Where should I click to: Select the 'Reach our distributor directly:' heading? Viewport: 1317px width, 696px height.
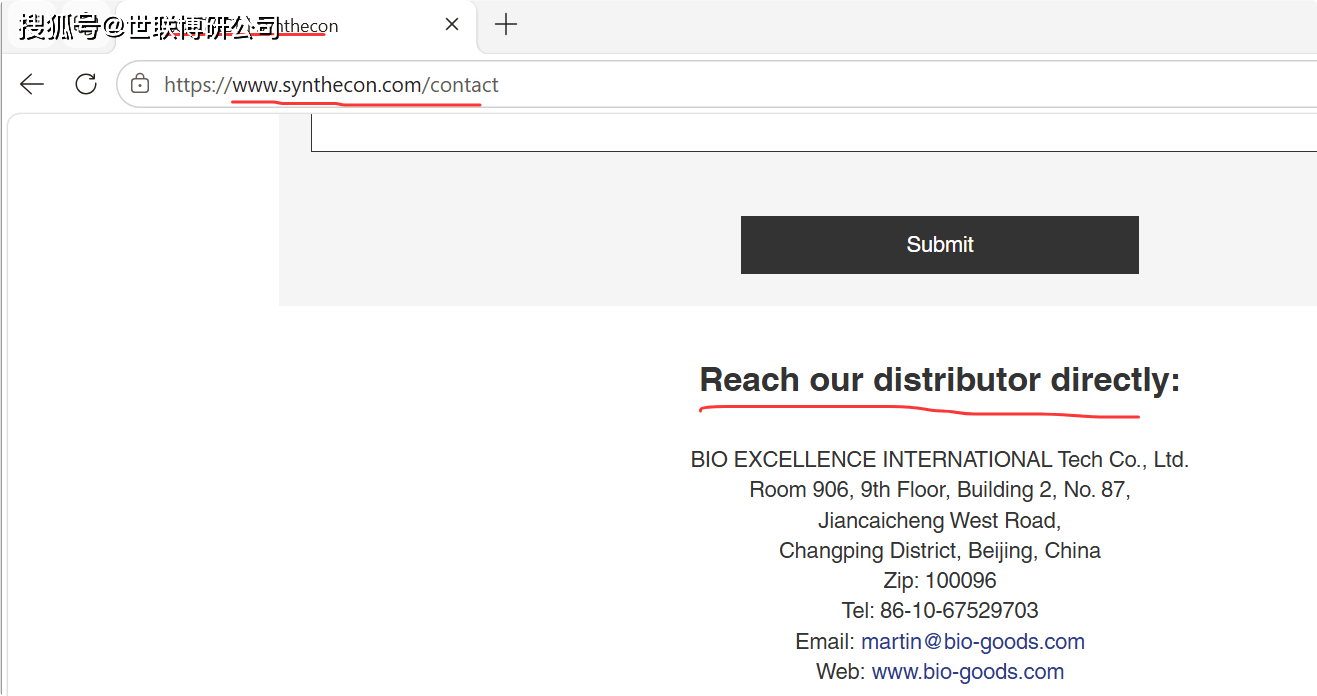pyautogui.click(x=939, y=380)
